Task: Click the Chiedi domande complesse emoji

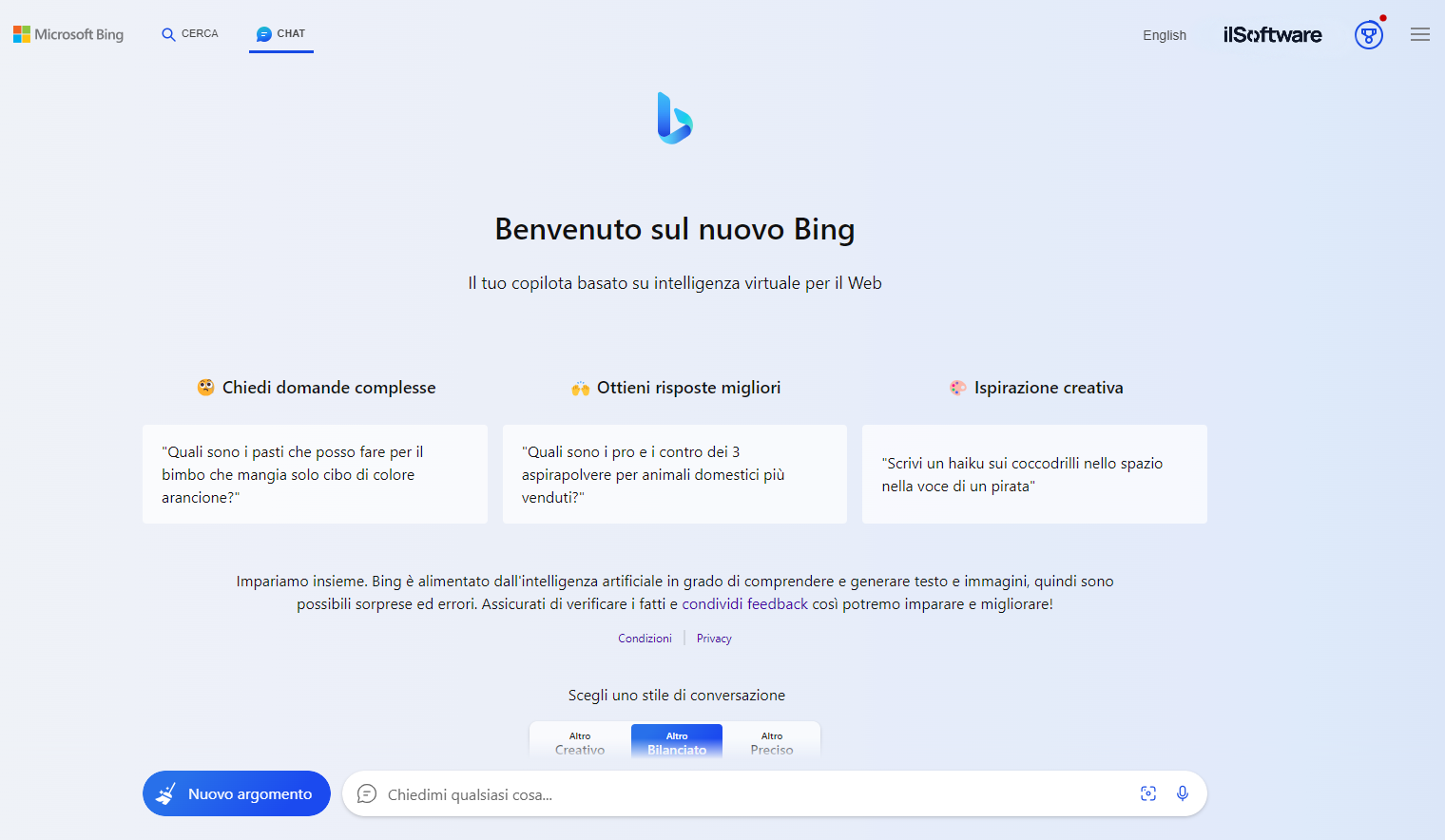Action: (x=205, y=388)
